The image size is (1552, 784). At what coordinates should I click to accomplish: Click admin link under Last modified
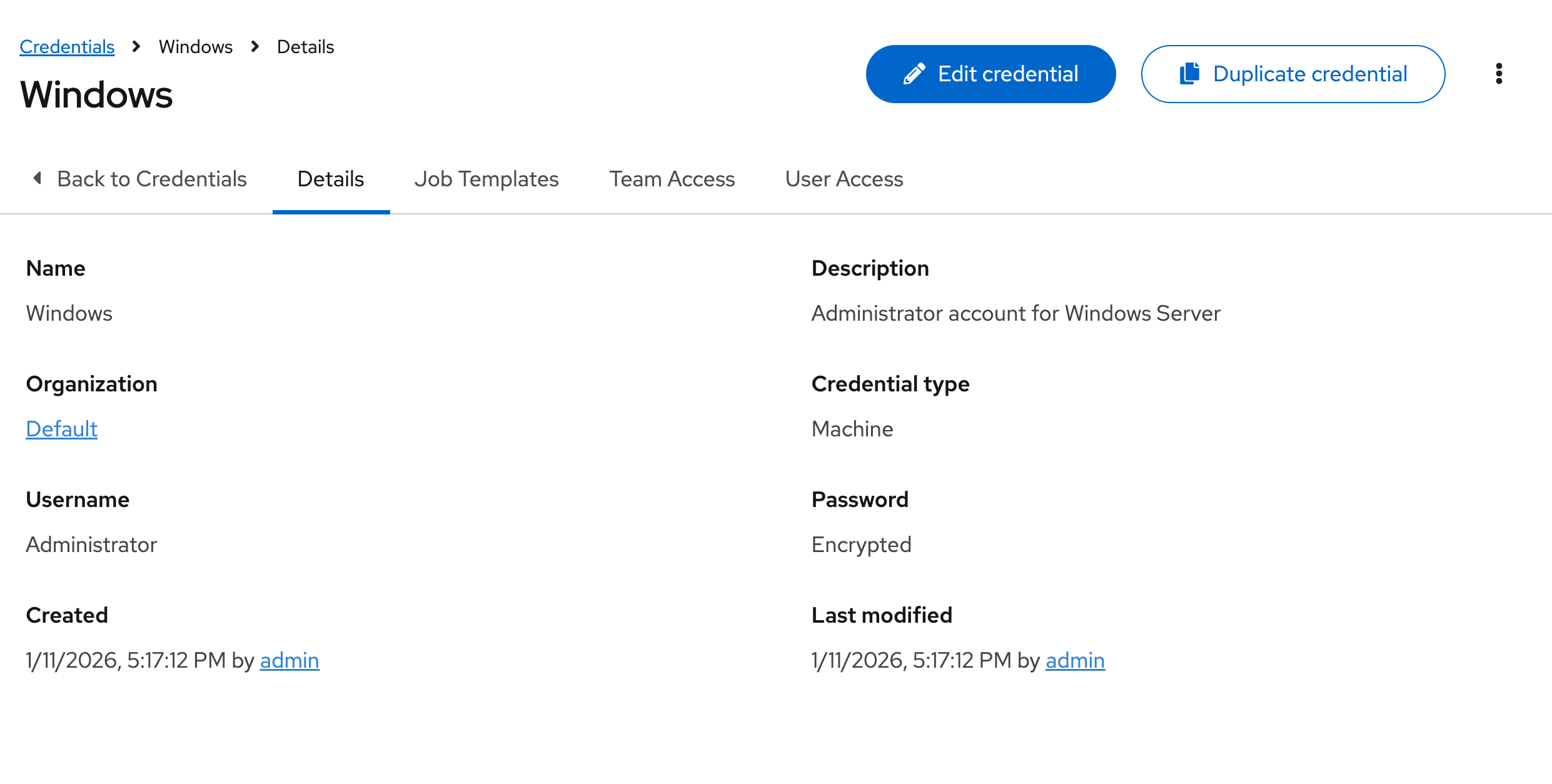point(1075,660)
